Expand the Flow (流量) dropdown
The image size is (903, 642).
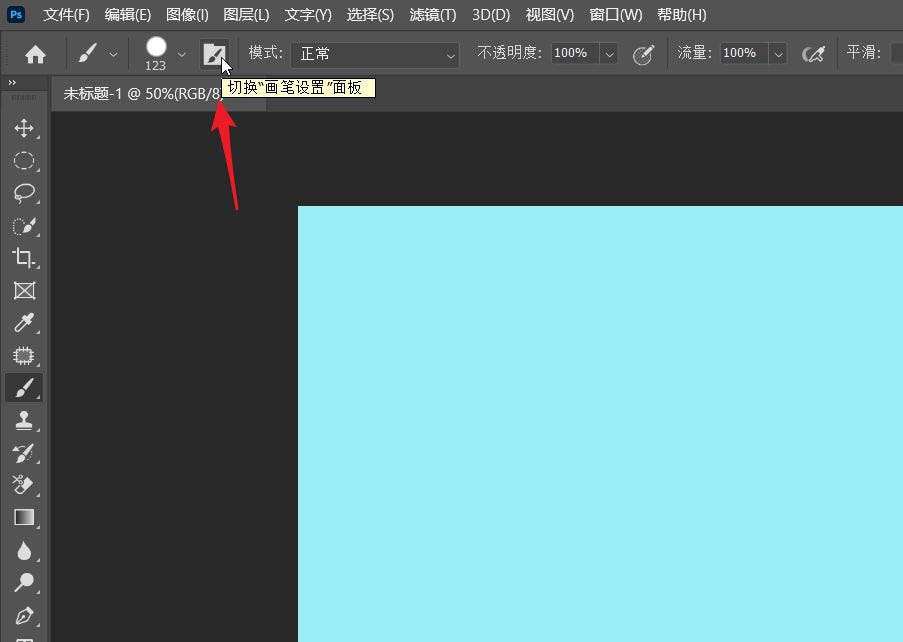[x=778, y=54]
